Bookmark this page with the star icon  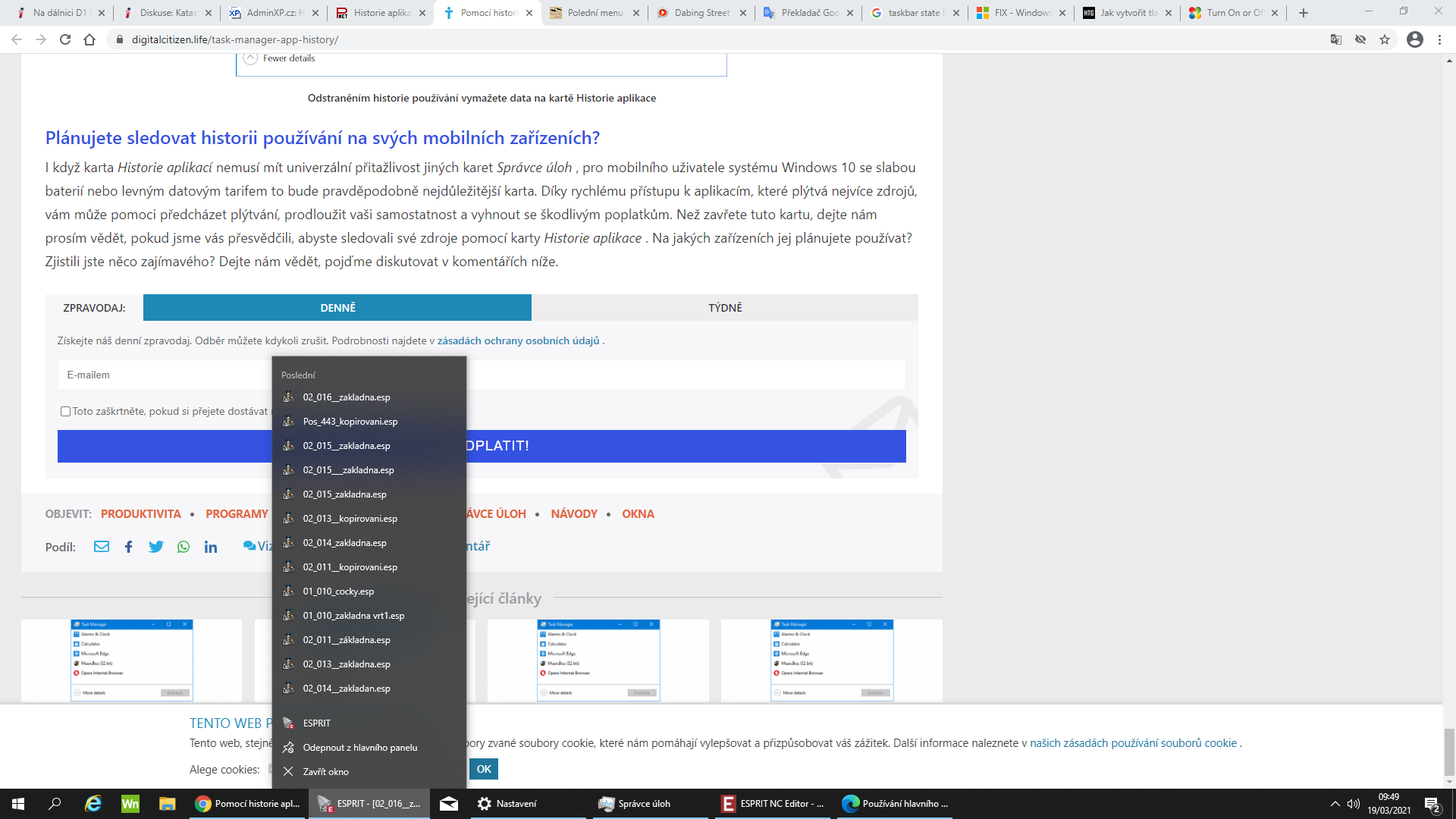1385,39
